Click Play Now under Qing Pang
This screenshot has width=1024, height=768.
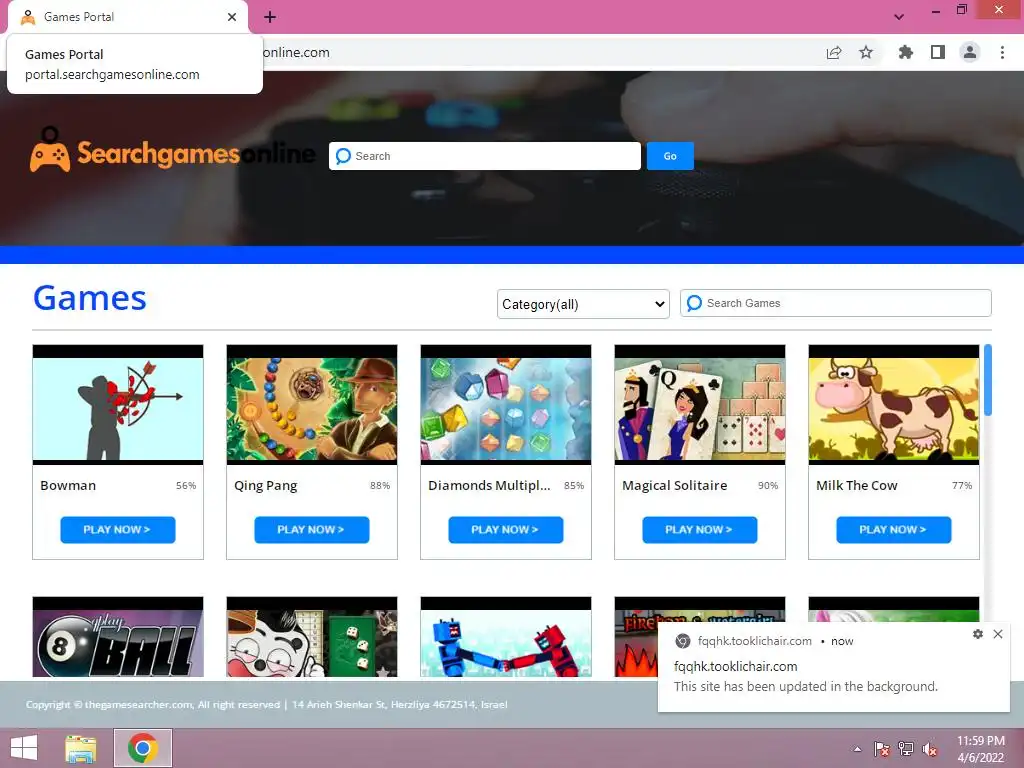[312, 530]
